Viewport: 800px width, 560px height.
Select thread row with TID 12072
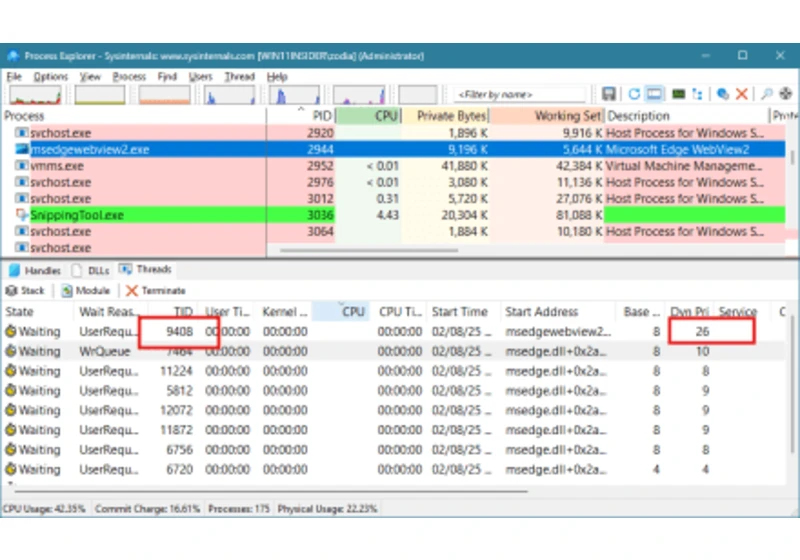pyautogui.click(x=393, y=410)
